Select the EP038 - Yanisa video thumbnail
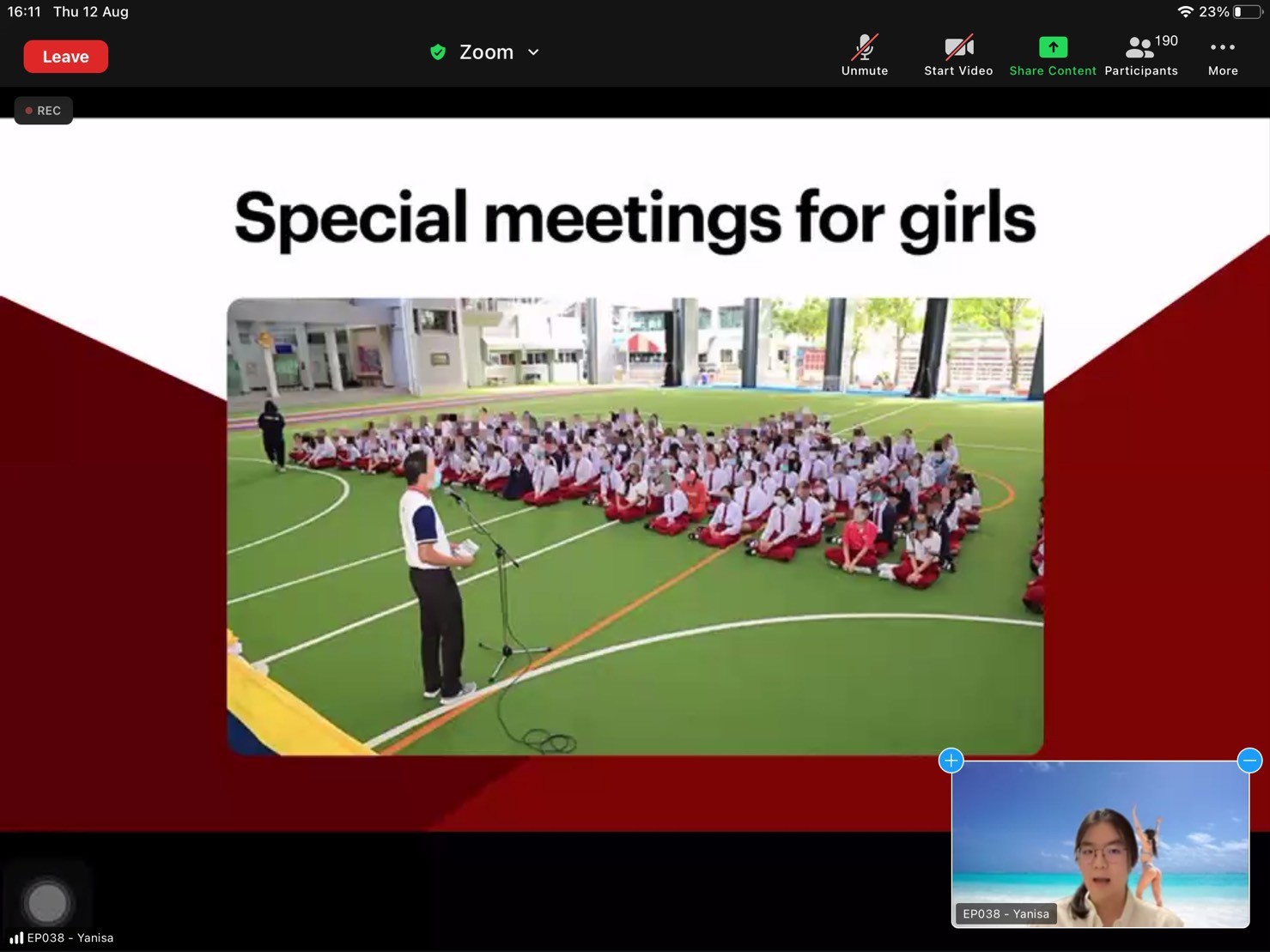This screenshot has width=1270, height=952. coord(1100,844)
